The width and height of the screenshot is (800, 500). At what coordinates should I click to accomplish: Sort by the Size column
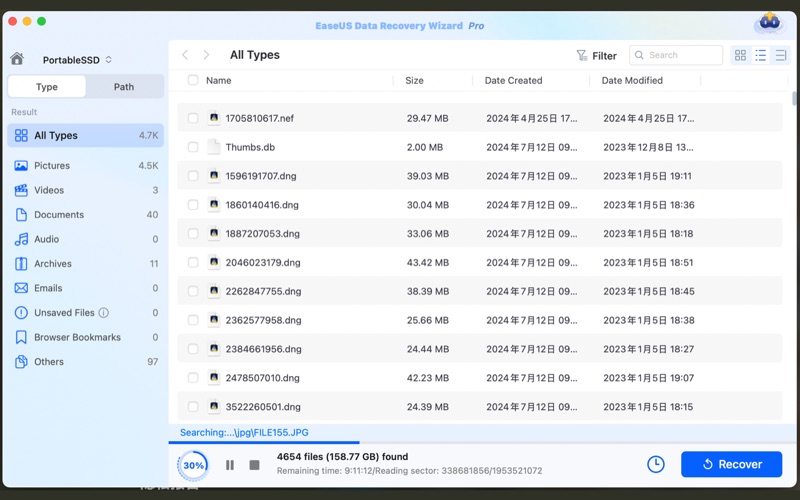(x=414, y=80)
